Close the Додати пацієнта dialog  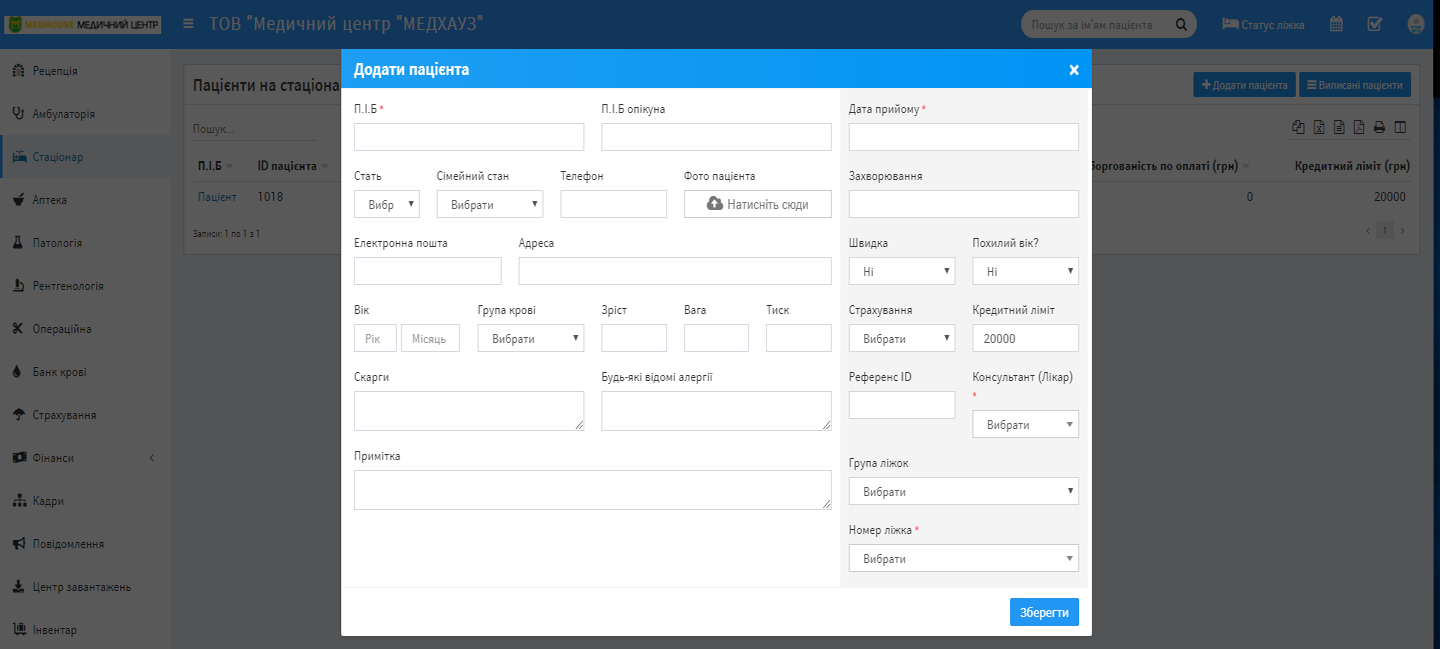pos(1074,70)
